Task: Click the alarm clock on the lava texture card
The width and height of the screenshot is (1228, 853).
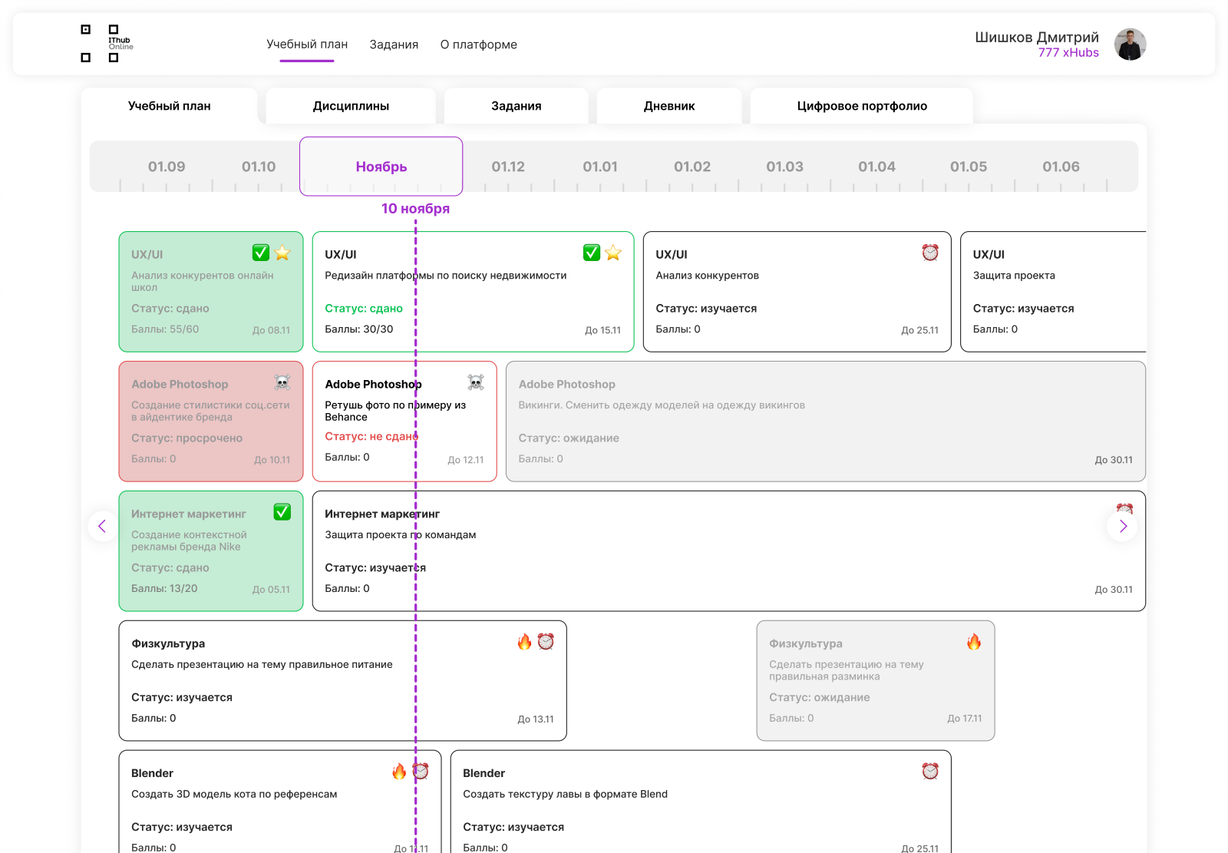Action: point(930,771)
